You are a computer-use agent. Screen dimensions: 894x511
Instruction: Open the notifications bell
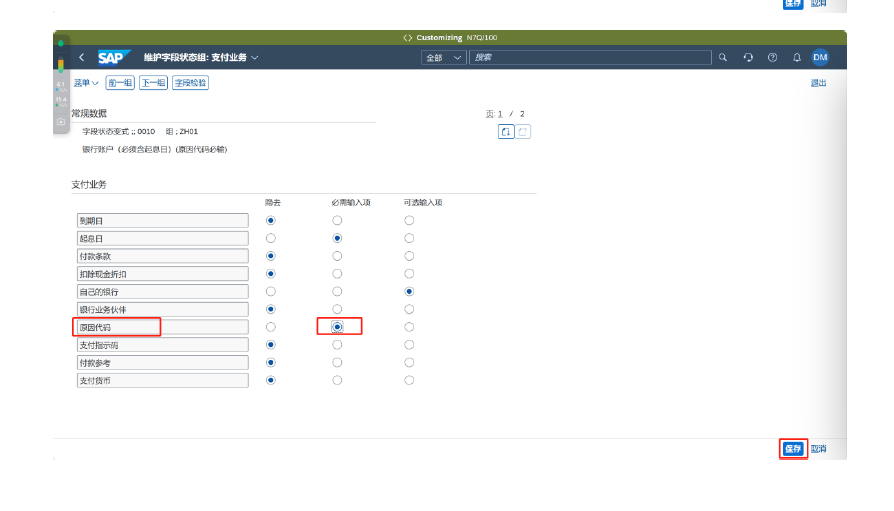(797, 58)
